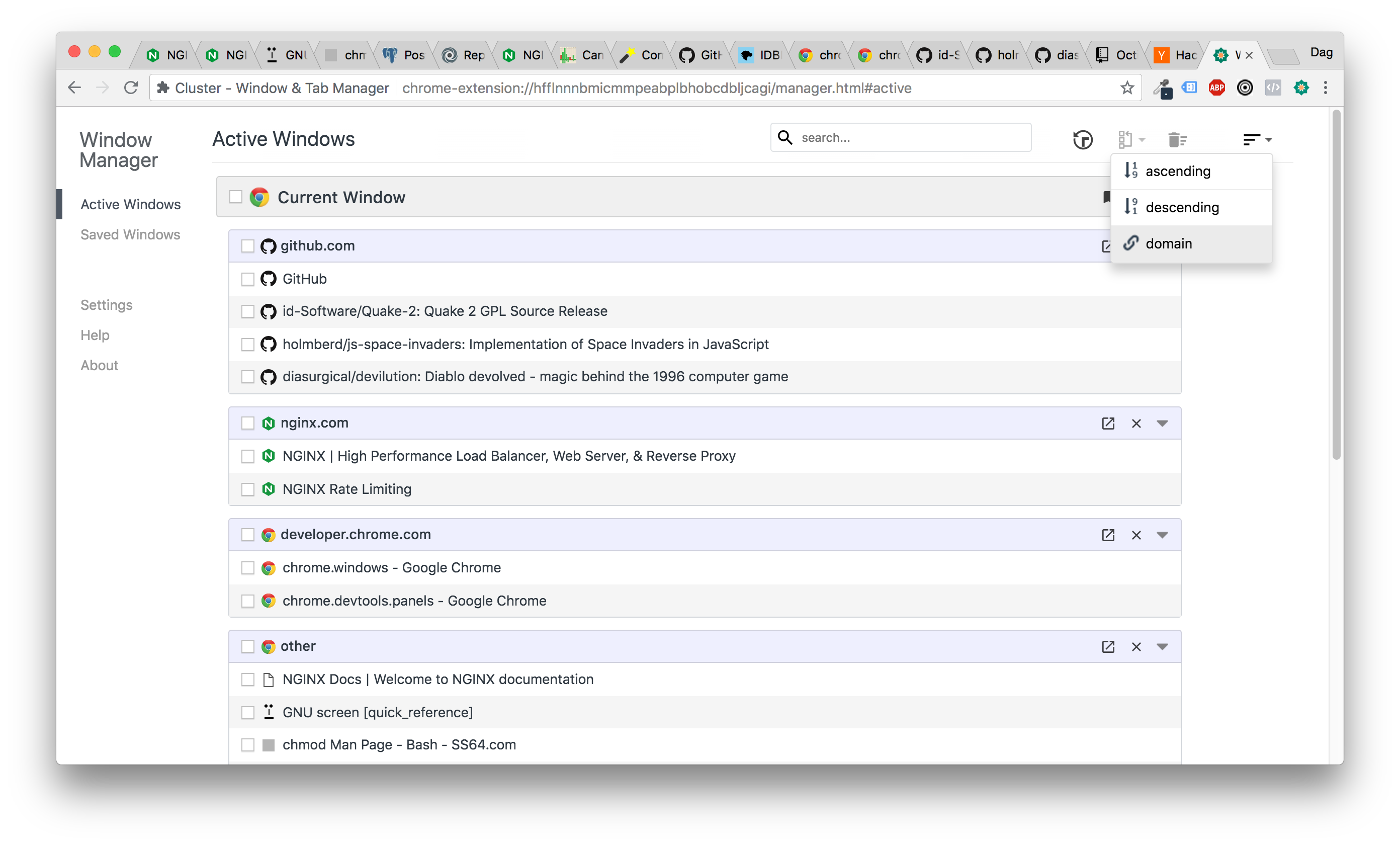The width and height of the screenshot is (1400, 845).
Task: Click the address bar URL
Action: coord(657,88)
